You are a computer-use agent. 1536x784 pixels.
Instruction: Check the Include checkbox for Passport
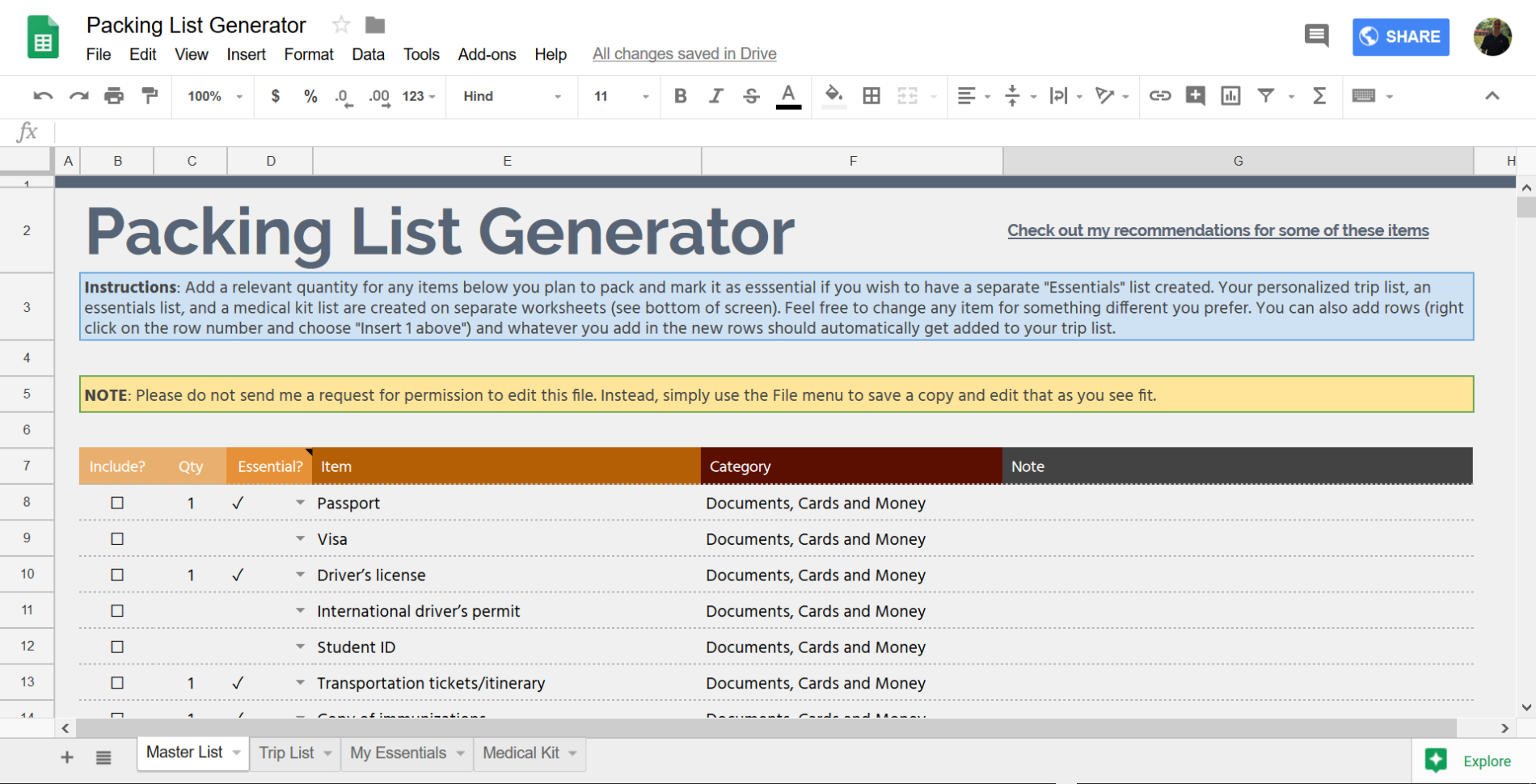click(x=117, y=502)
